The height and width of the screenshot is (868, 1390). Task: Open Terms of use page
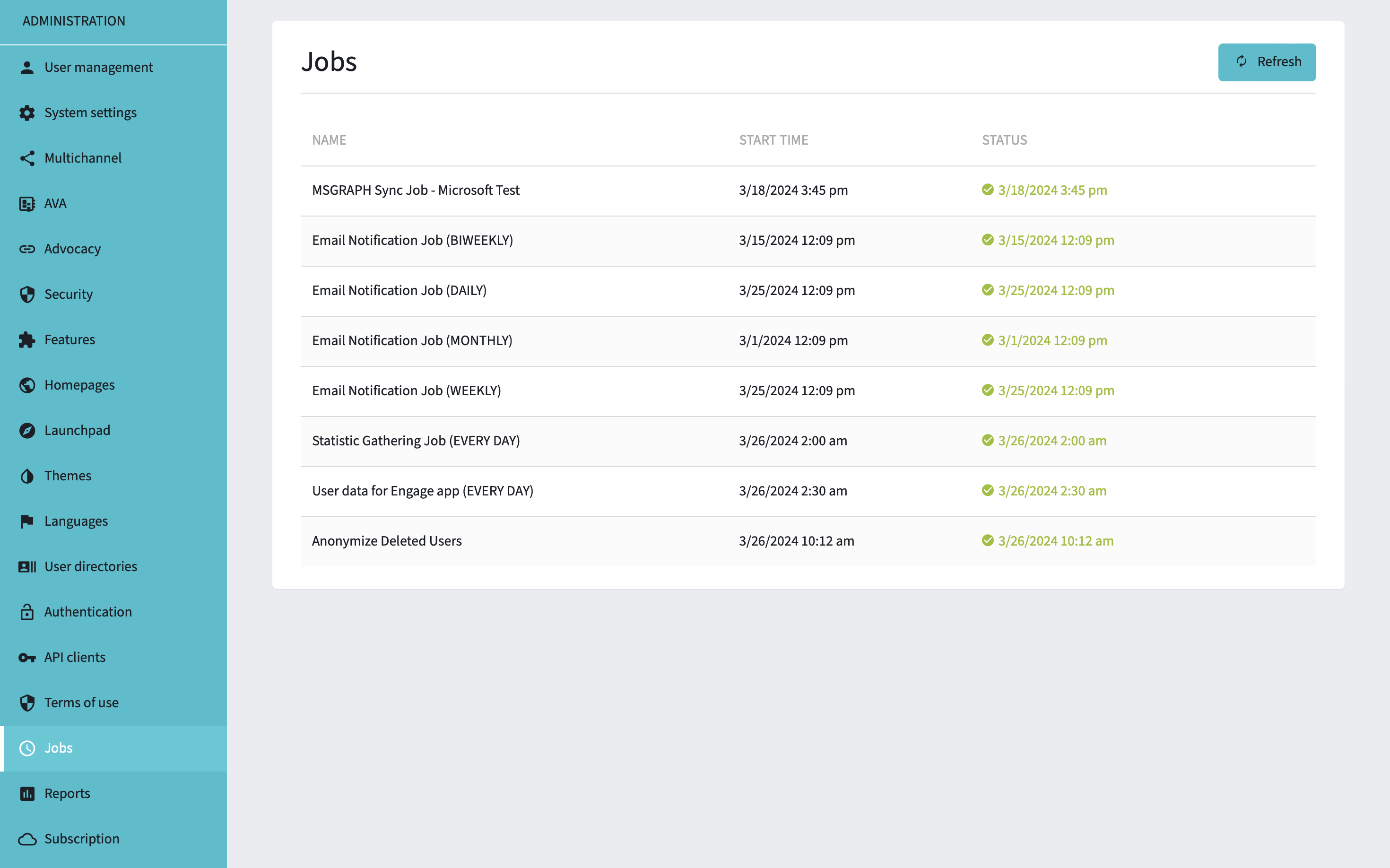pyautogui.click(x=113, y=703)
